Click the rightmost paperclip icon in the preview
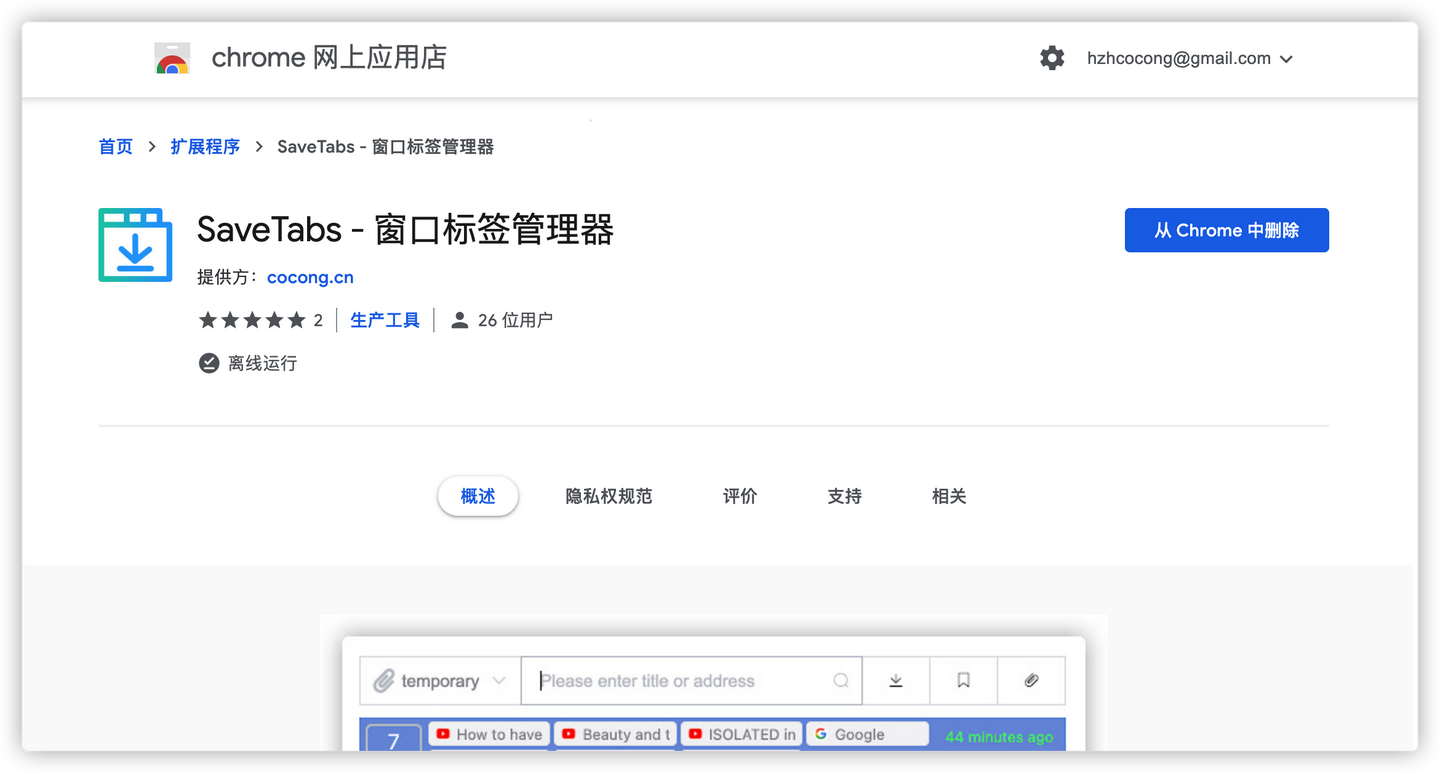This screenshot has height=773, width=1440. (1031, 680)
